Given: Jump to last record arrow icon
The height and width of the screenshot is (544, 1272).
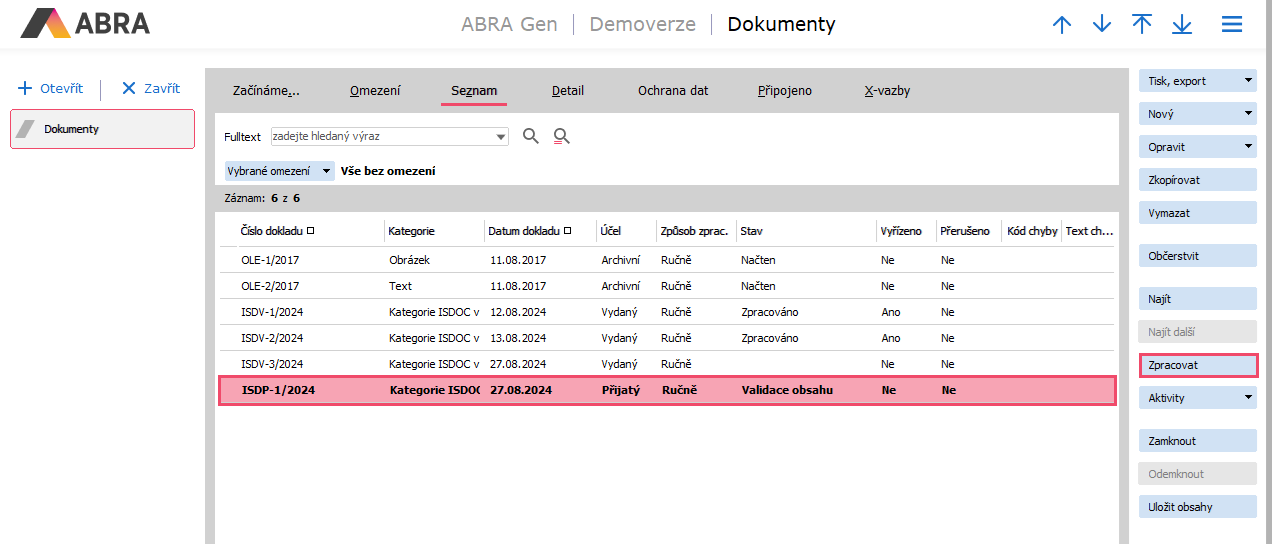Looking at the screenshot, I should point(1182,25).
